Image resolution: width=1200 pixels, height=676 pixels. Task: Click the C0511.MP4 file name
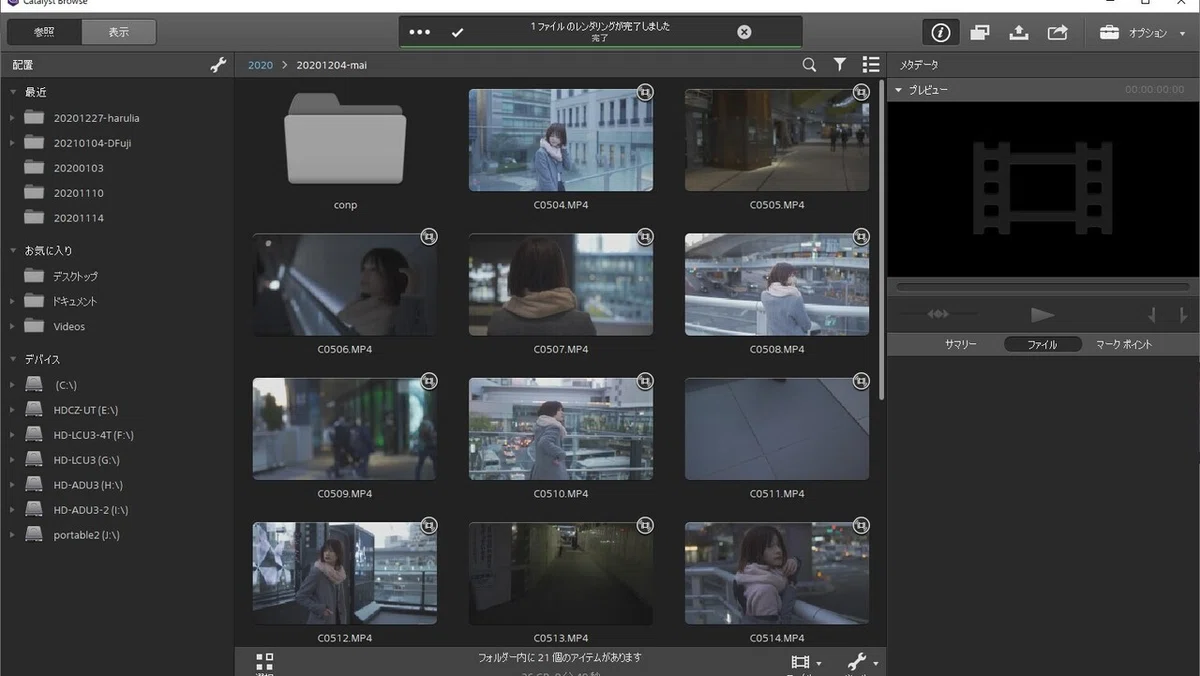coord(777,494)
